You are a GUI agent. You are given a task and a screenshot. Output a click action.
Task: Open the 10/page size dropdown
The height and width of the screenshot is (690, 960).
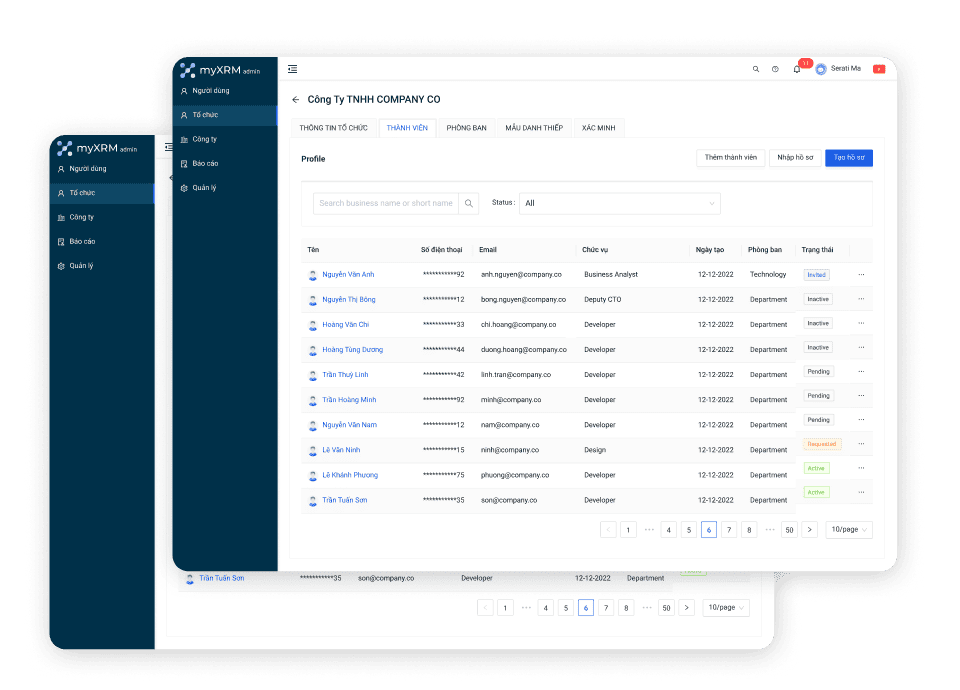click(849, 530)
